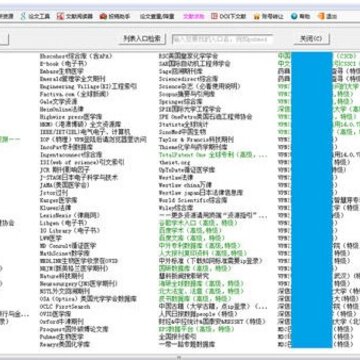Select Statista全球统计 entry
This screenshot has height=360, width=360.
pyautogui.click(x=183, y=124)
